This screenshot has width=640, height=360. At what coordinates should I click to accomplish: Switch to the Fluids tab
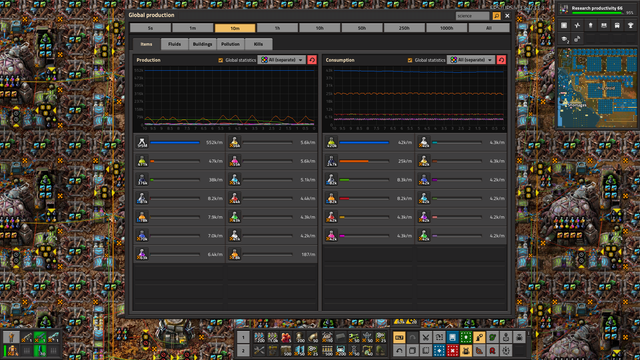pyautogui.click(x=174, y=44)
